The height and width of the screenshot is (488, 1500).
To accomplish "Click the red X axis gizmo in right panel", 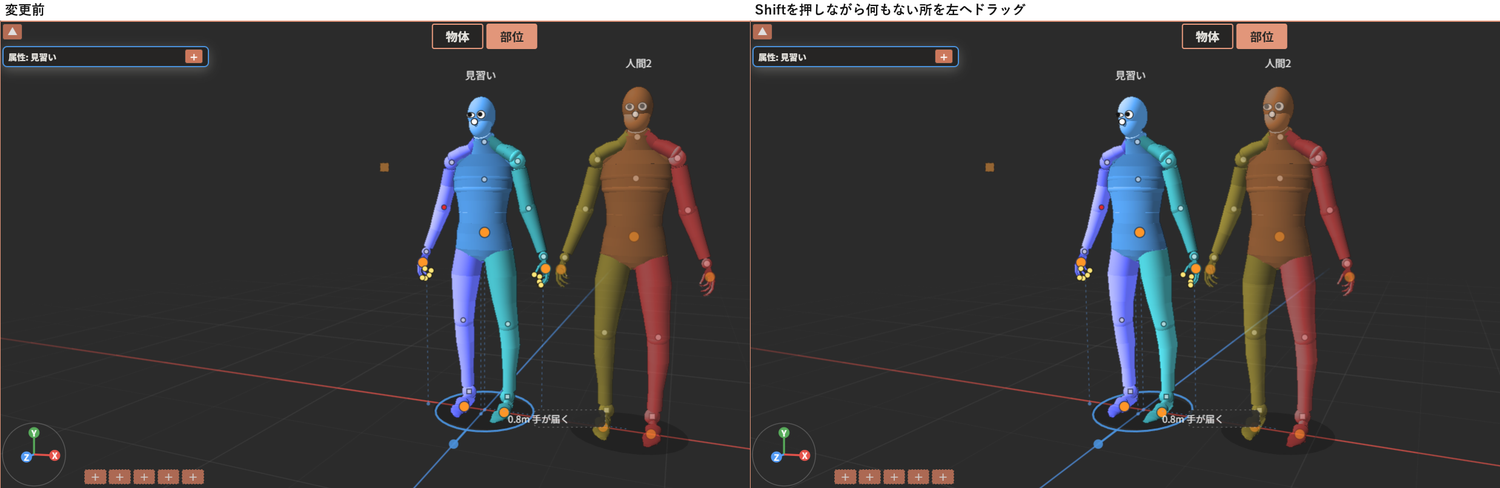I will click(x=805, y=455).
